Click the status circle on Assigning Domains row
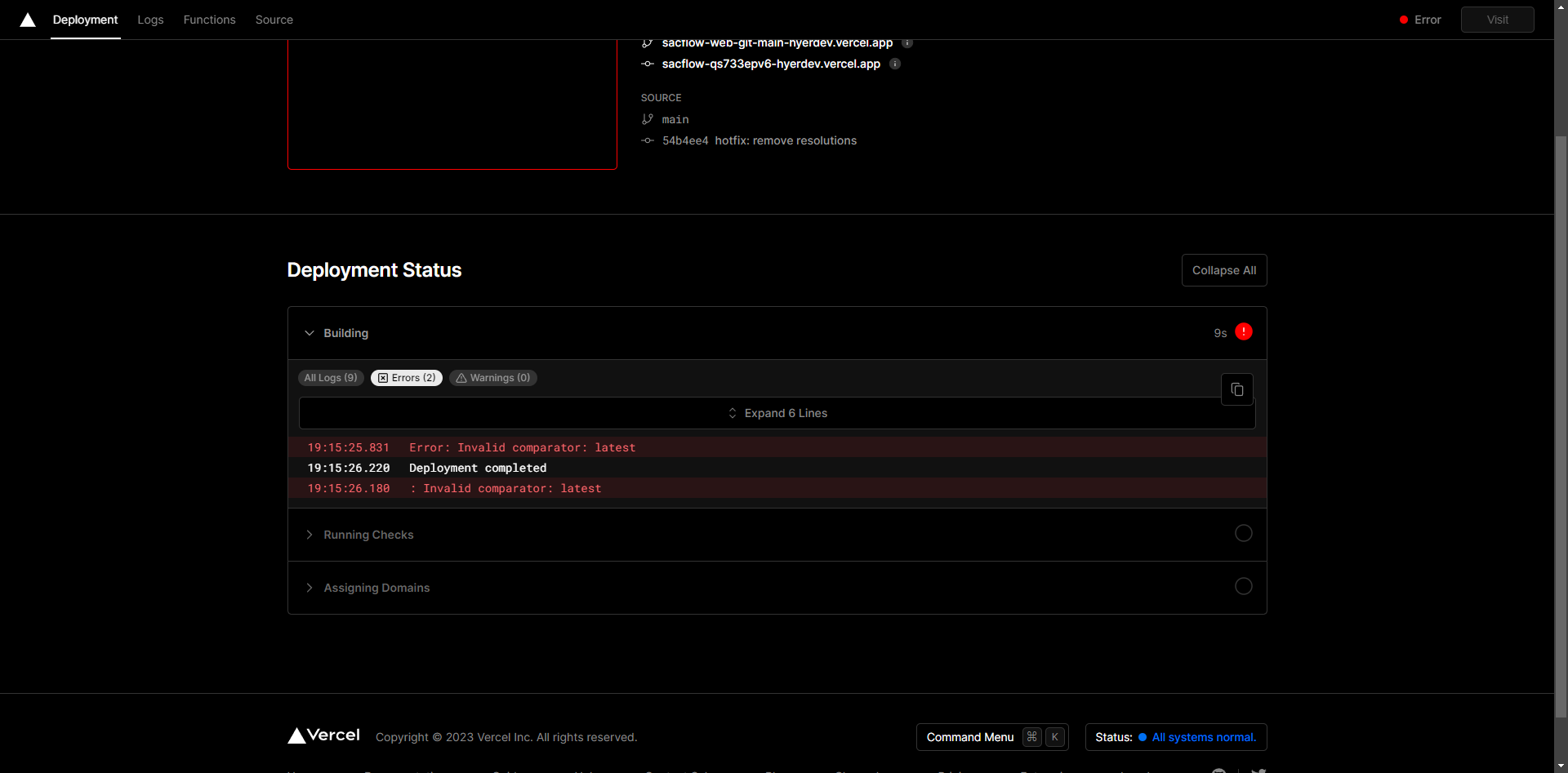Viewport: 1568px width, 773px height. (1243, 586)
